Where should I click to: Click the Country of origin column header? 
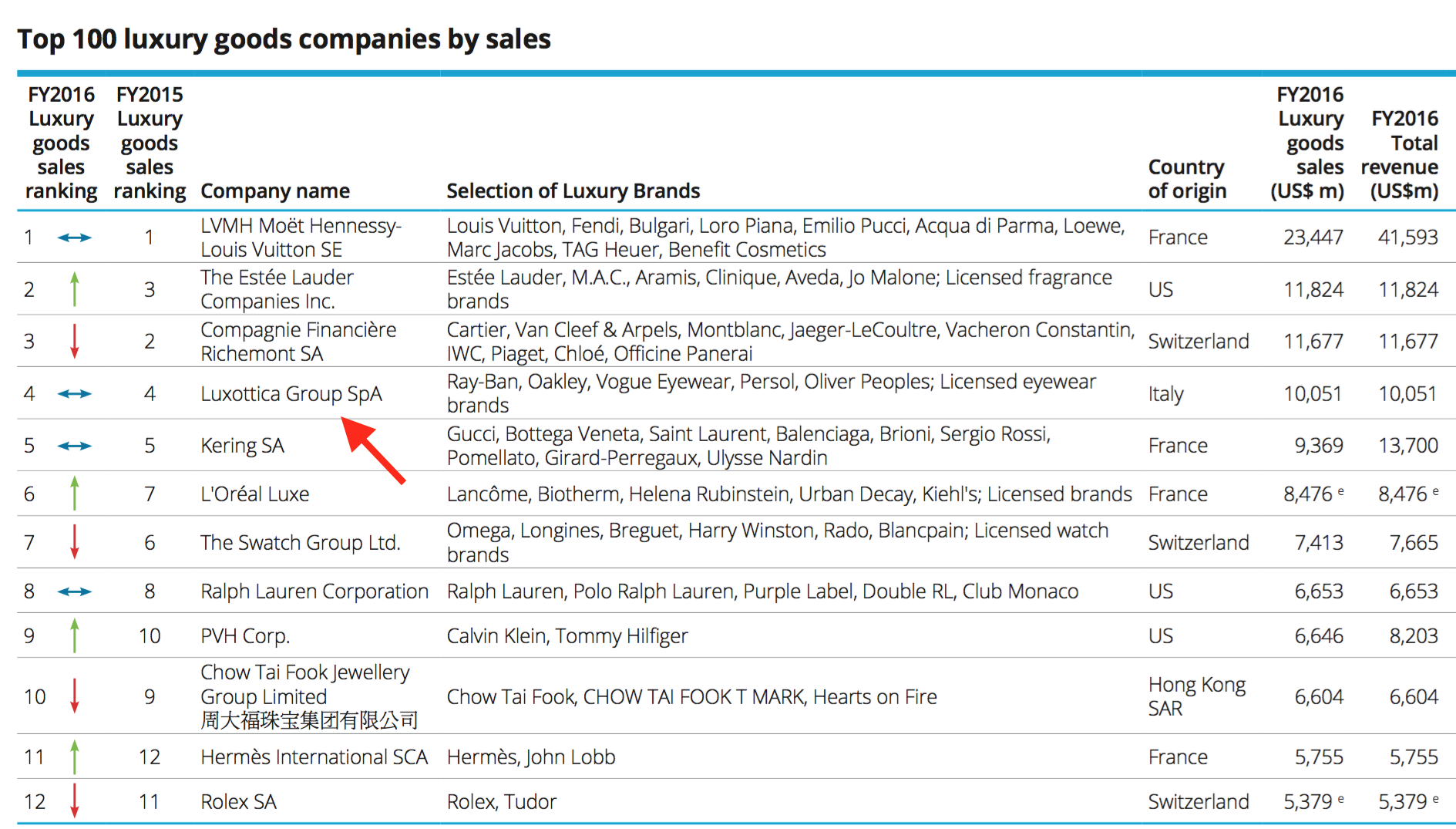coord(1186,179)
